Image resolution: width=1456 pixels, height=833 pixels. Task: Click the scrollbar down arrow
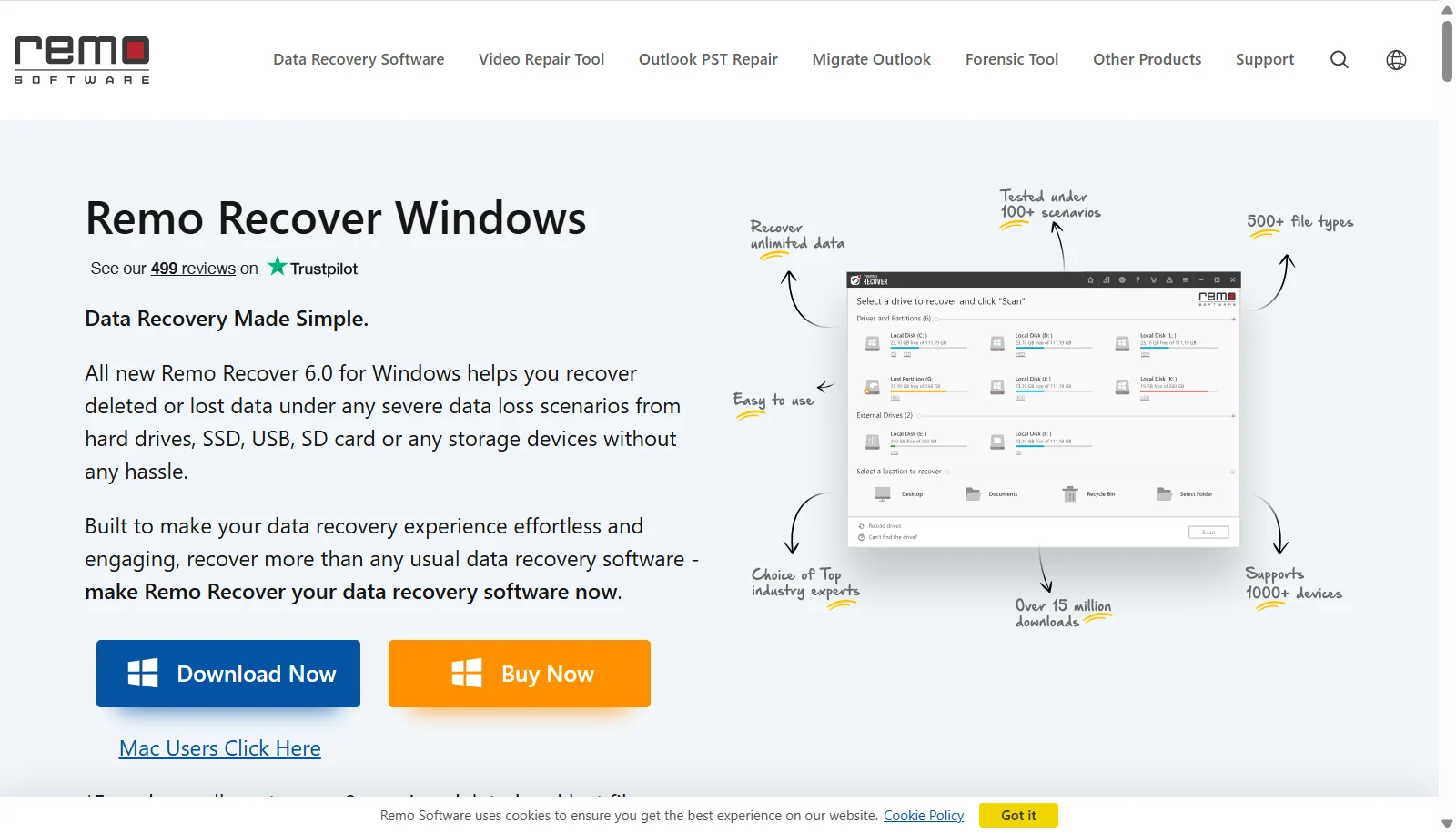(1447, 824)
